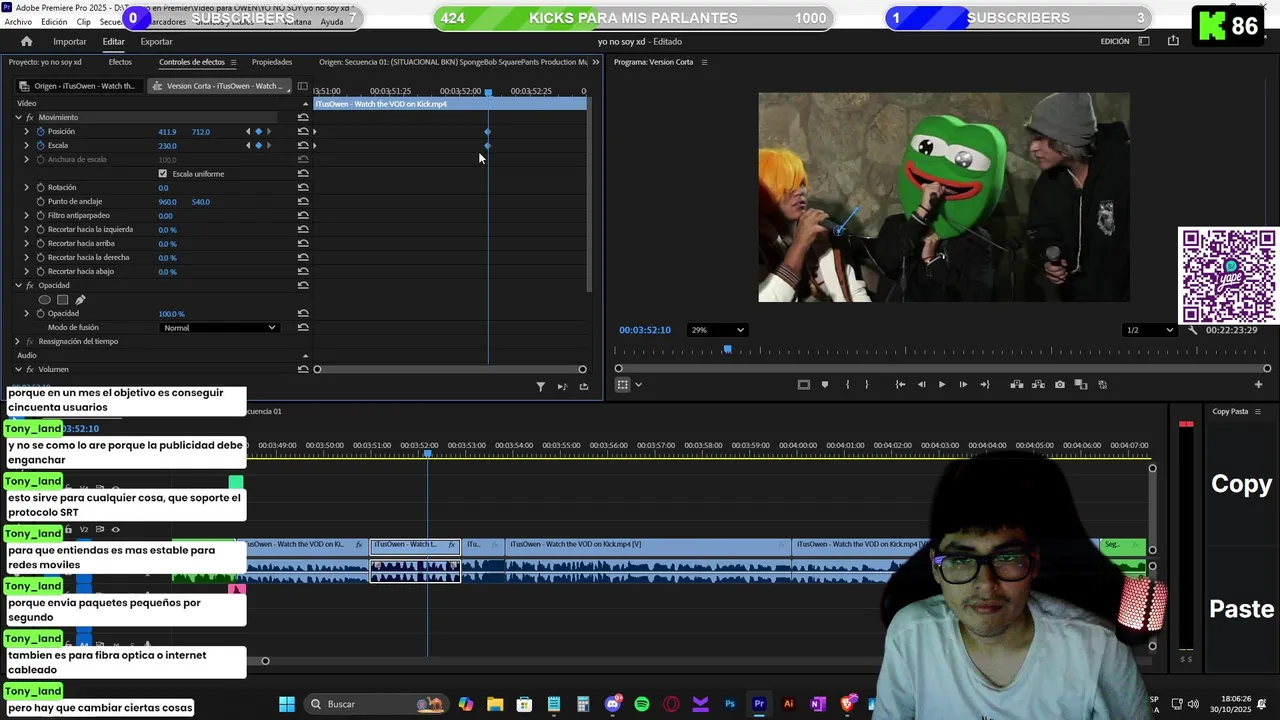Add a marker in Program Monitor
This screenshot has height=720, width=1280.
tap(825, 384)
